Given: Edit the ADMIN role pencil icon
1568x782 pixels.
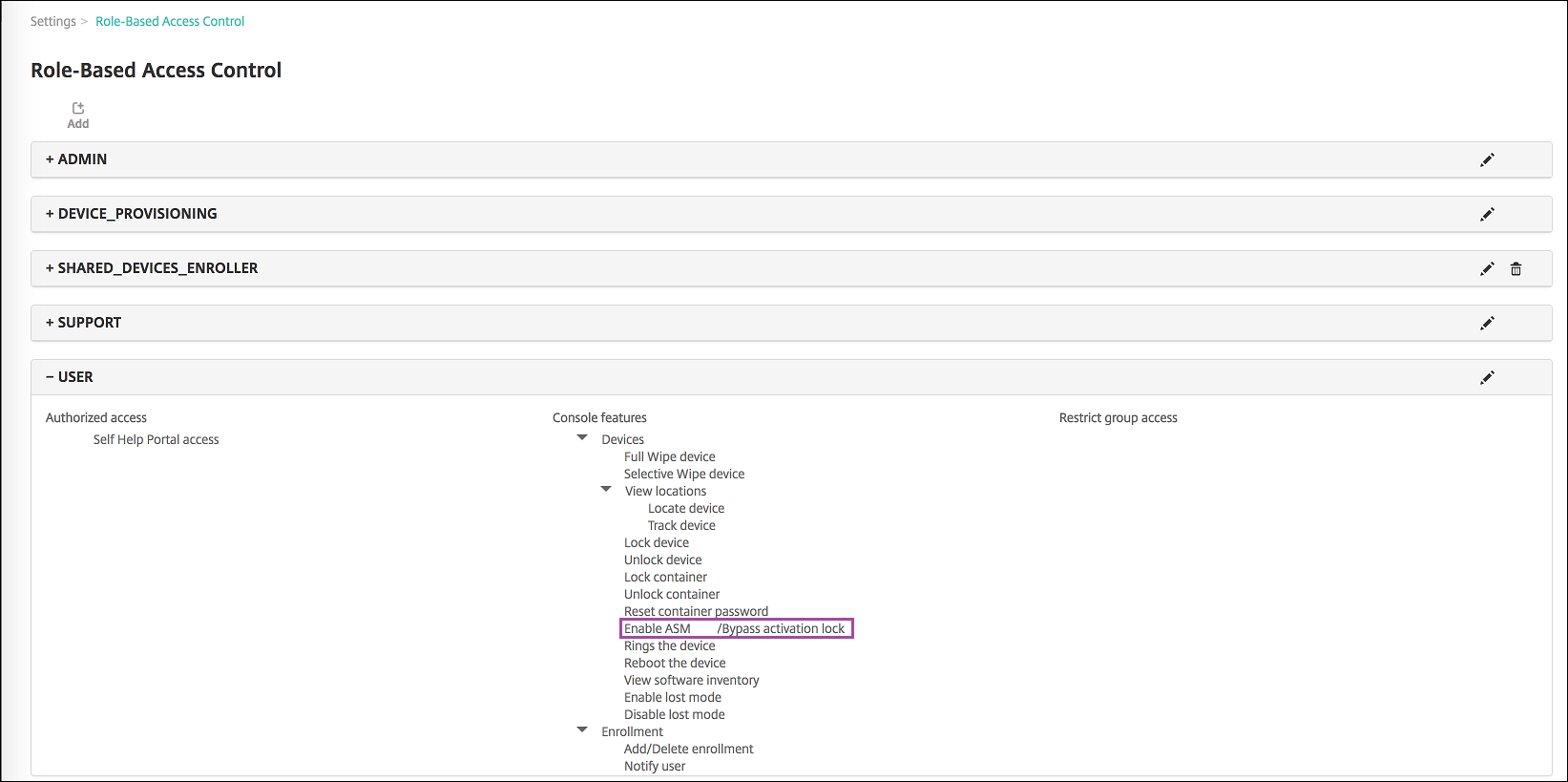Looking at the screenshot, I should click(x=1487, y=160).
